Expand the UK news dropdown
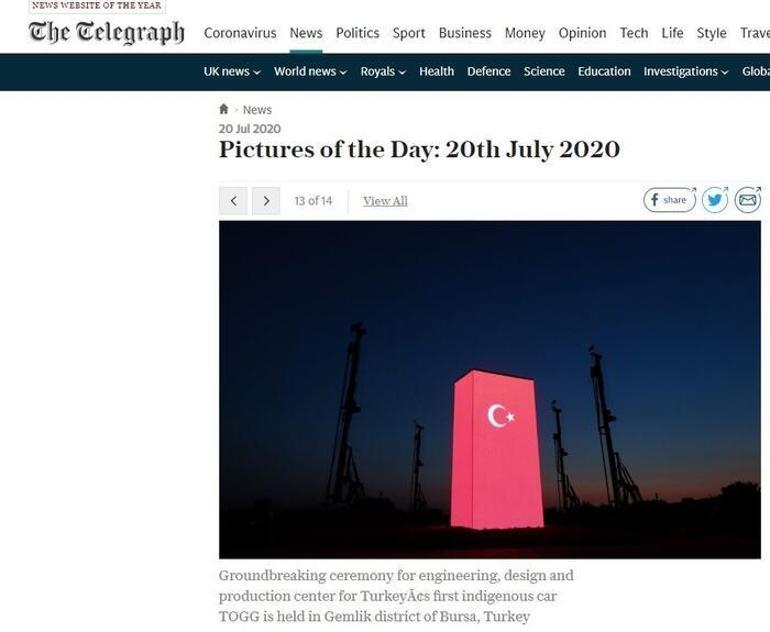This screenshot has height=632, width=770. click(x=232, y=72)
